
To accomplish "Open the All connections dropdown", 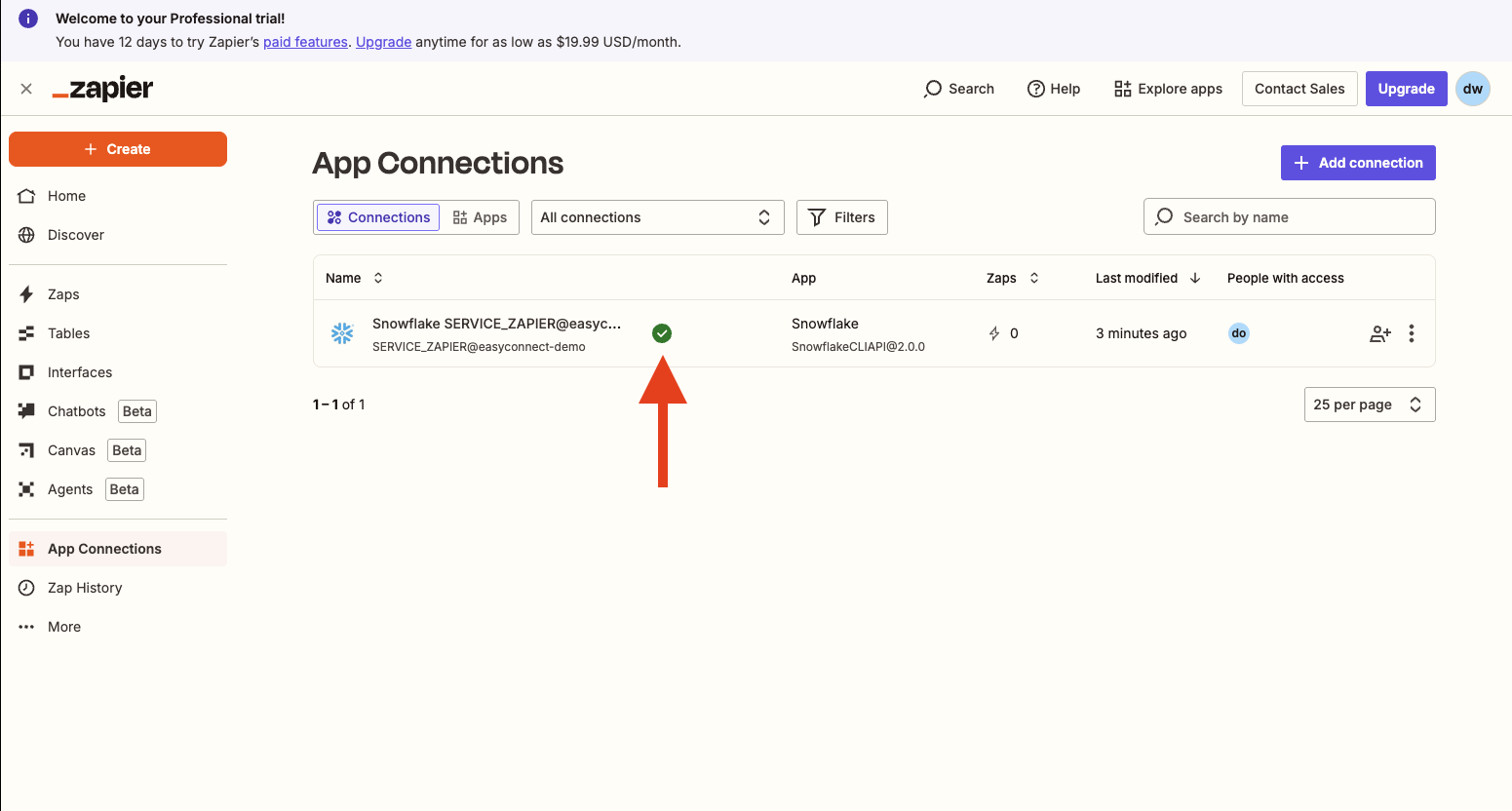I will pyautogui.click(x=658, y=217).
